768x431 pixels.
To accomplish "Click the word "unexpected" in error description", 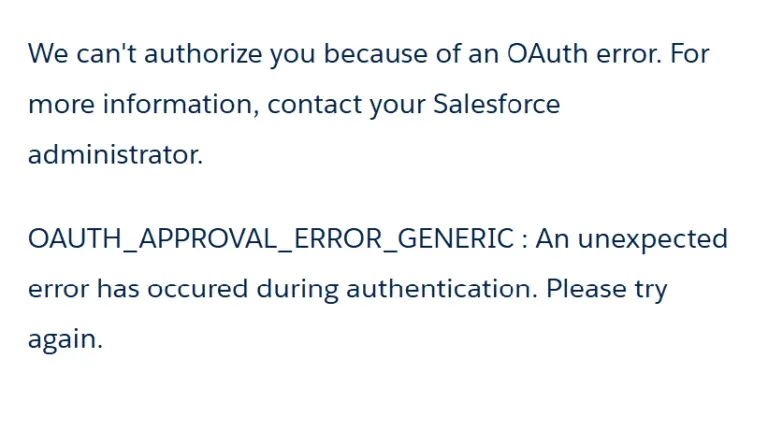I will pyautogui.click(x=653, y=240).
